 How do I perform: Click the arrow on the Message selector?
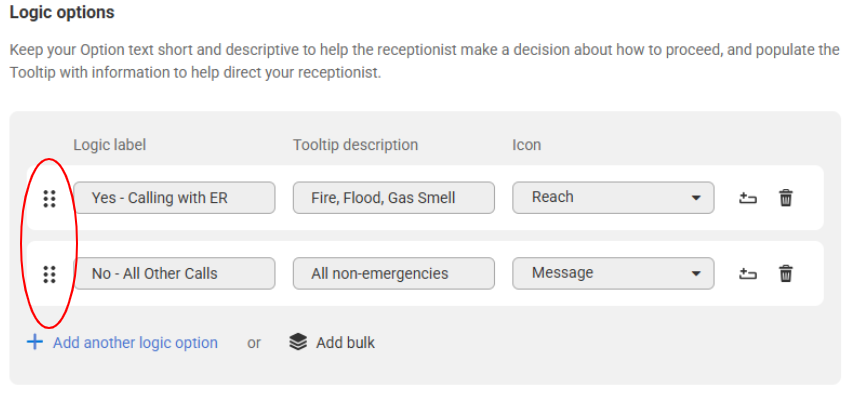click(696, 273)
